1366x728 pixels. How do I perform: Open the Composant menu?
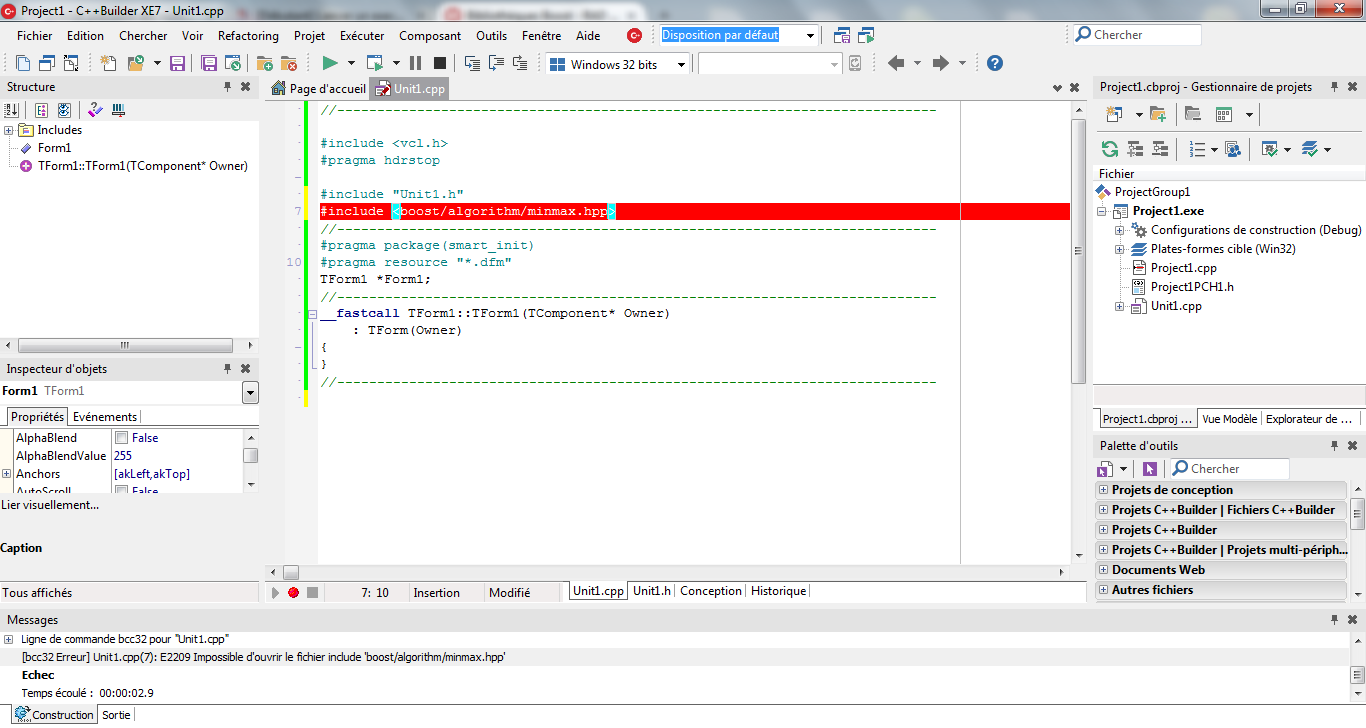click(430, 35)
